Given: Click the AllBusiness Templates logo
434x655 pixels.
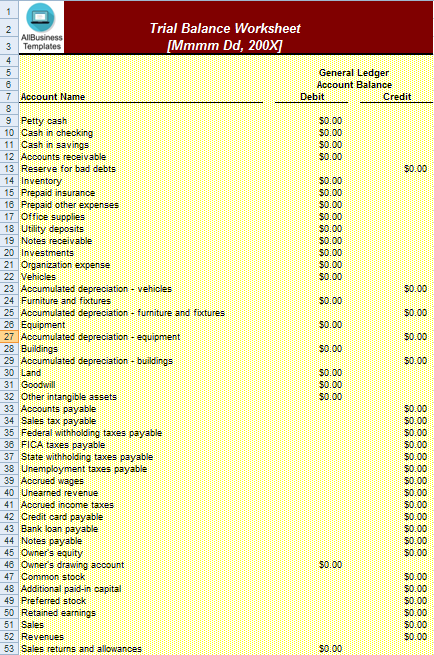Looking at the screenshot, I should click(x=41, y=27).
